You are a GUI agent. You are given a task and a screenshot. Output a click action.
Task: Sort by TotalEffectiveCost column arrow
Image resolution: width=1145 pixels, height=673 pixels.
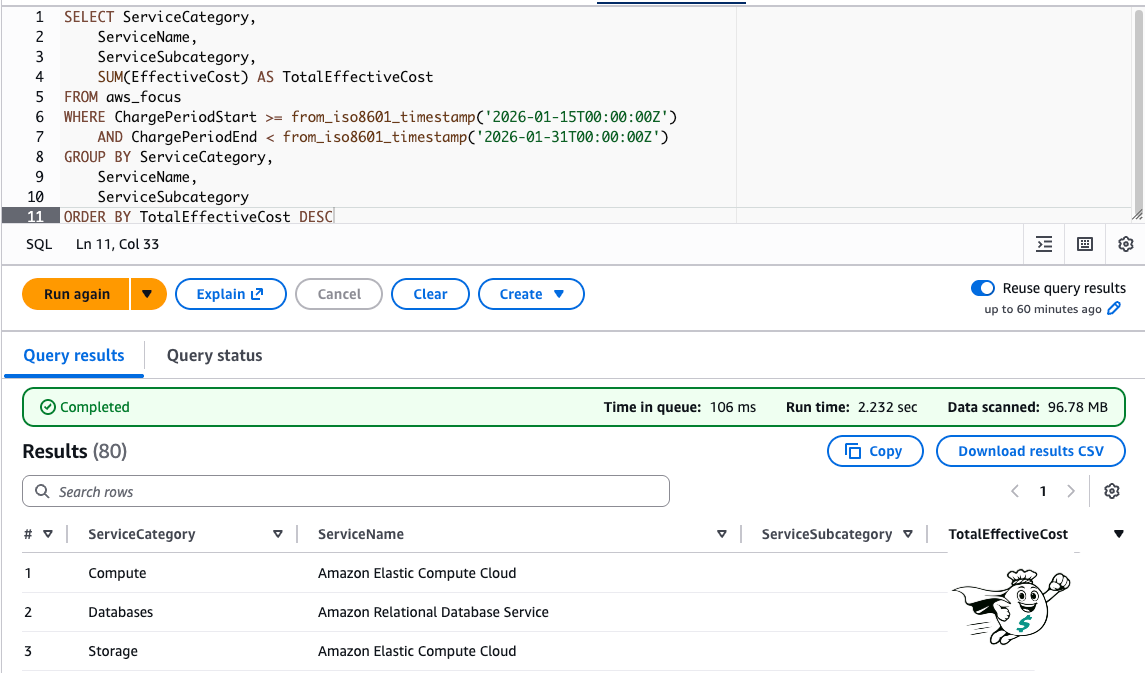coord(1118,534)
